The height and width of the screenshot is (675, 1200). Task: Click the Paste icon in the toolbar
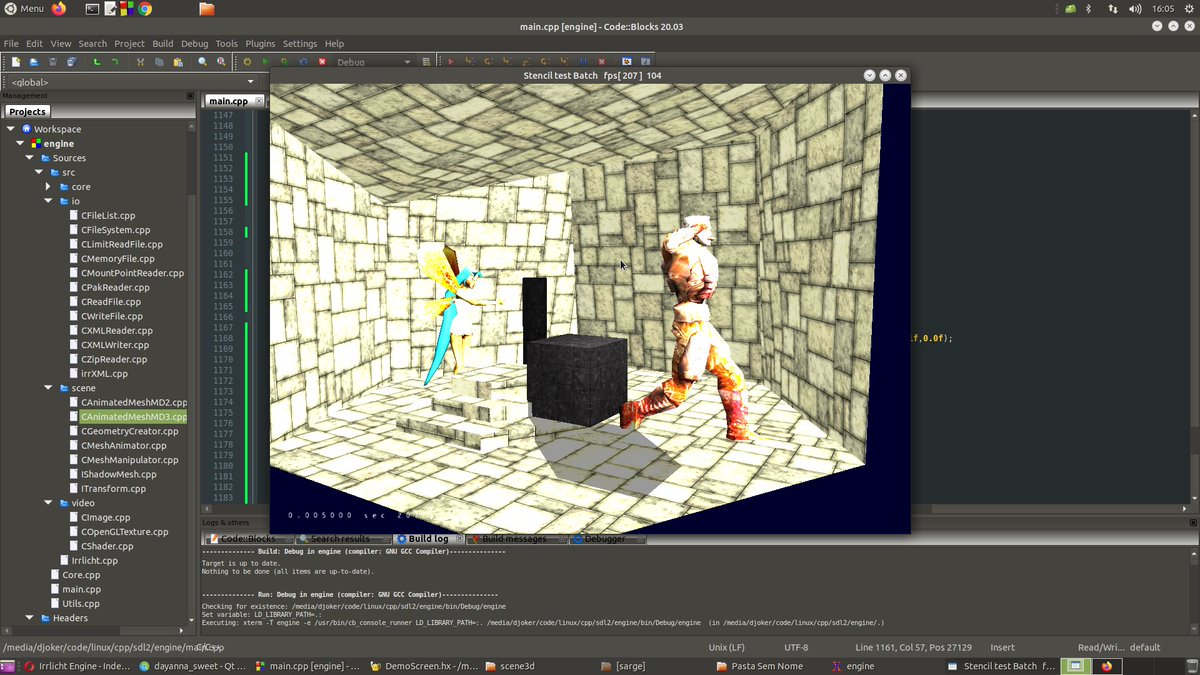(178, 62)
